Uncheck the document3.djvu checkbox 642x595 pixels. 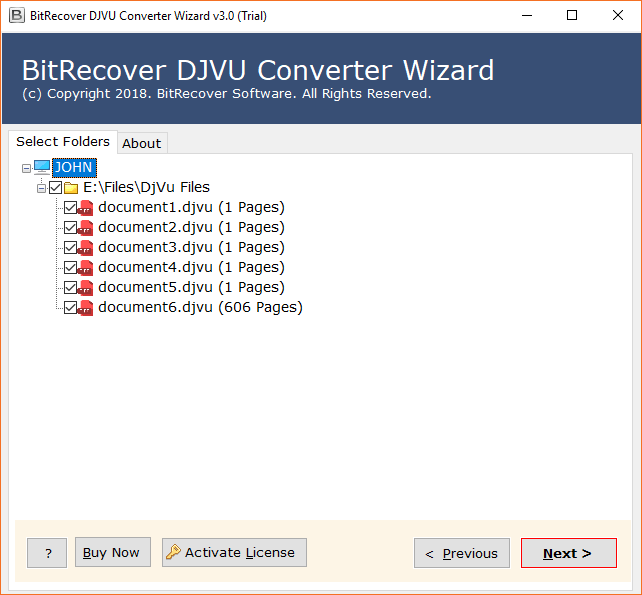click(x=70, y=248)
